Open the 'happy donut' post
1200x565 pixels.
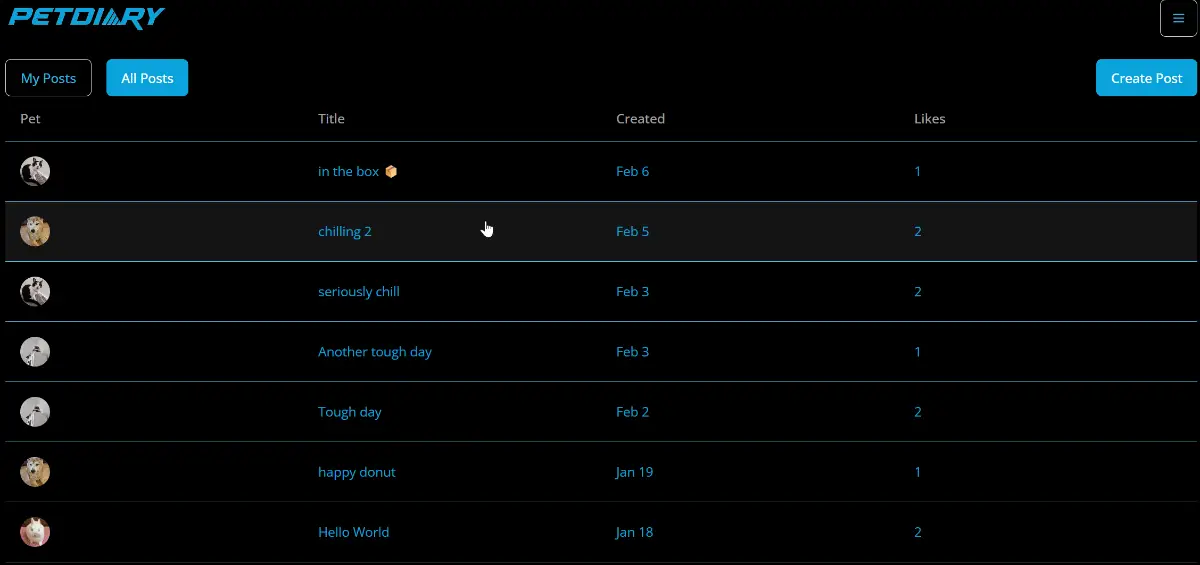pos(356,472)
